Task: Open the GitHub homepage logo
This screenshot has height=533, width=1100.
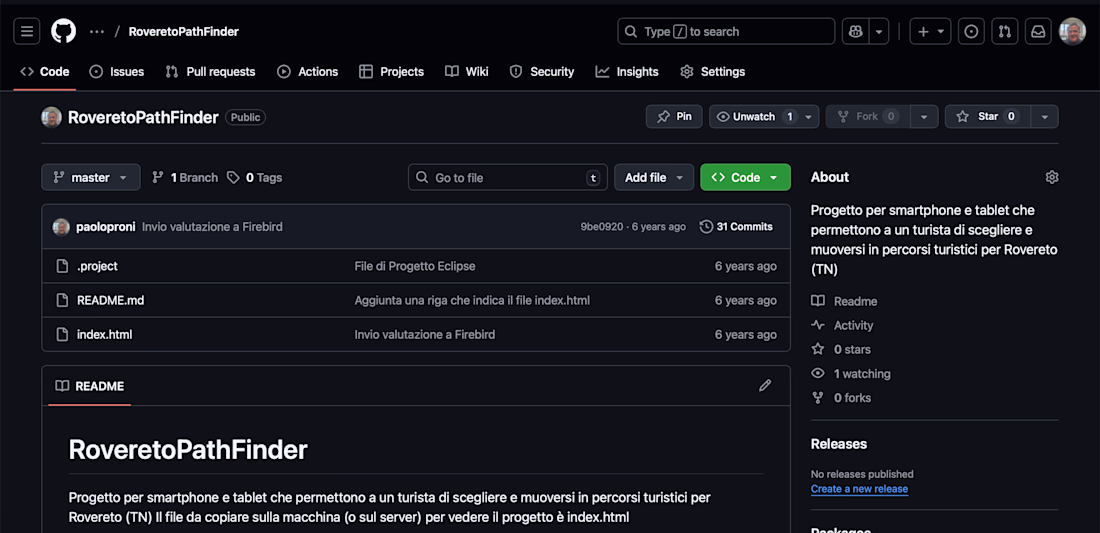Action: (64, 31)
